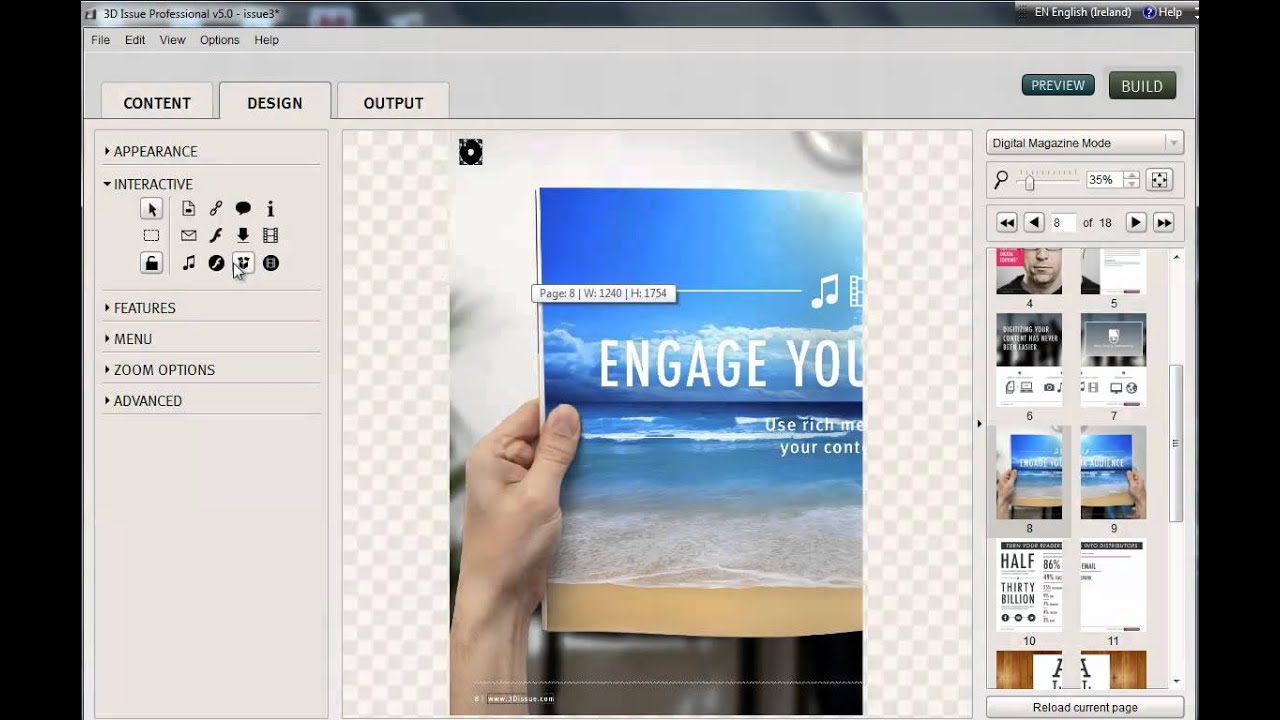
Task: Pick the page link tool icon
Action: pos(188,209)
